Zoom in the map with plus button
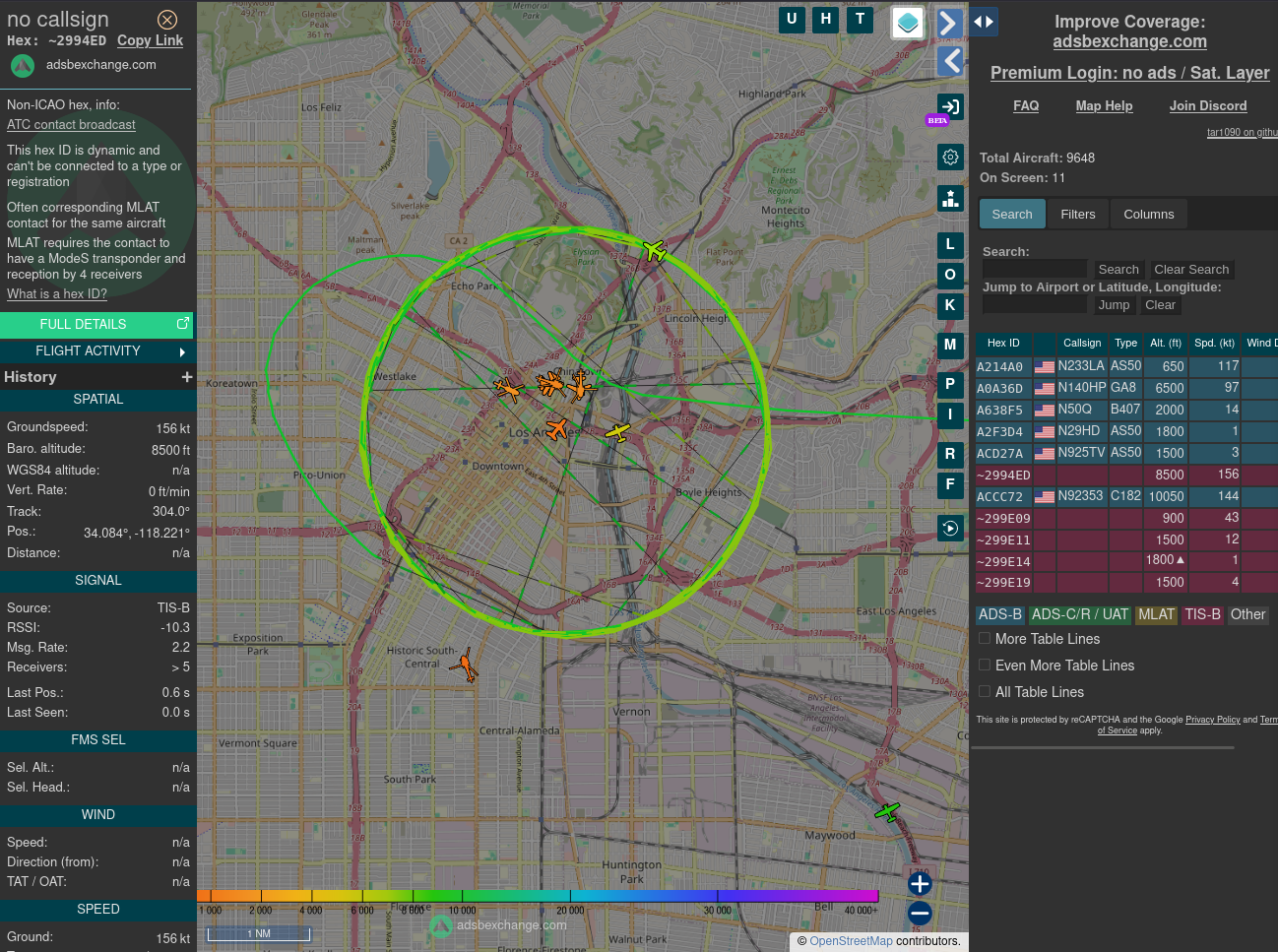The image size is (1278, 952). coord(920,884)
